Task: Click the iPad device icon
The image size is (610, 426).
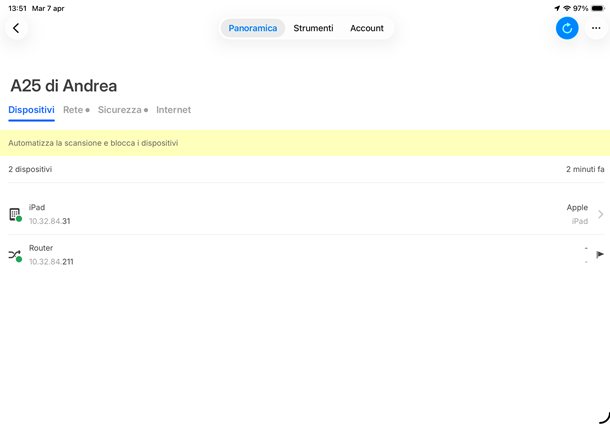Action: [15, 214]
